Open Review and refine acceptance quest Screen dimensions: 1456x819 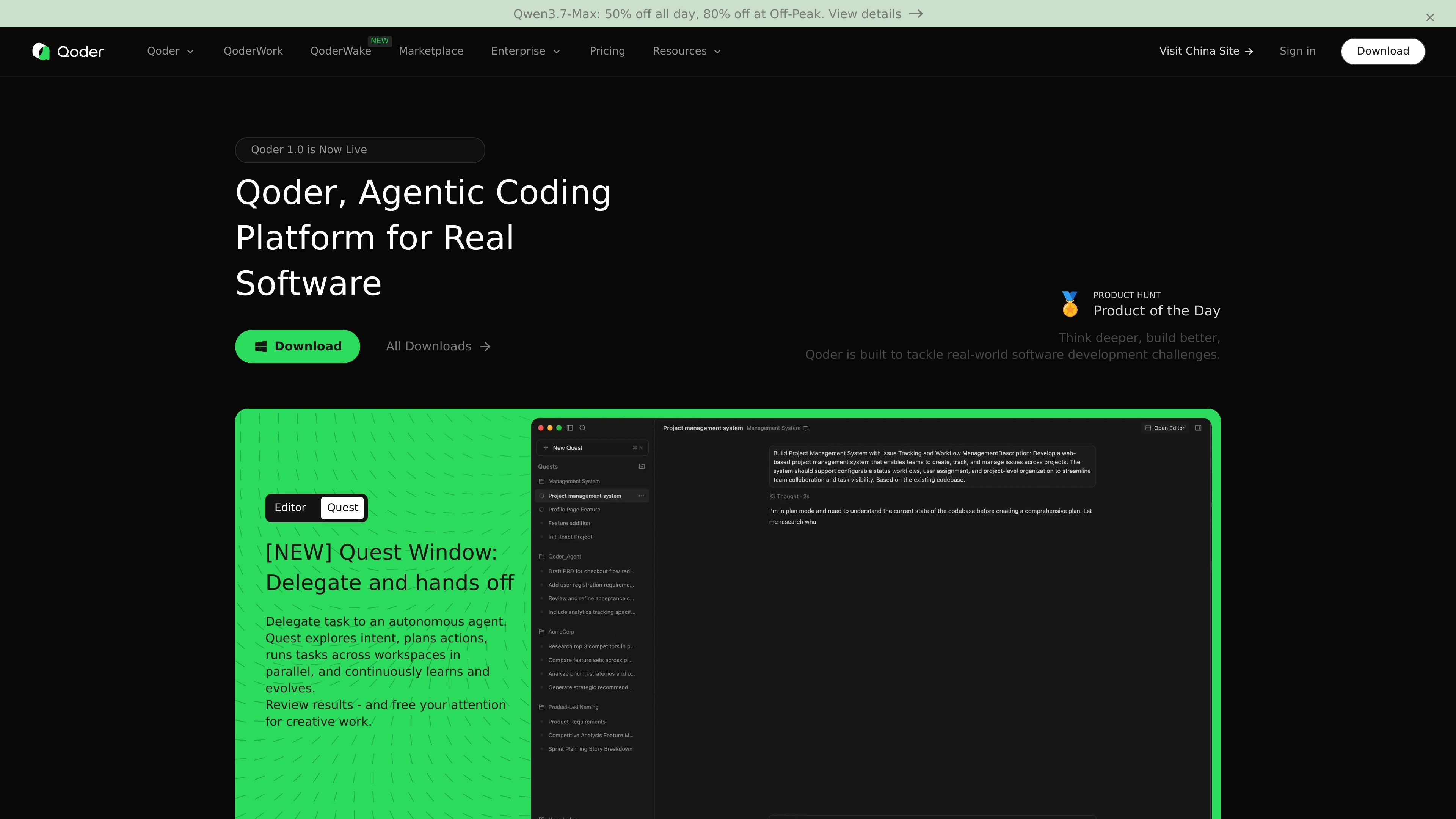pyautogui.click(x=592, y=598)
